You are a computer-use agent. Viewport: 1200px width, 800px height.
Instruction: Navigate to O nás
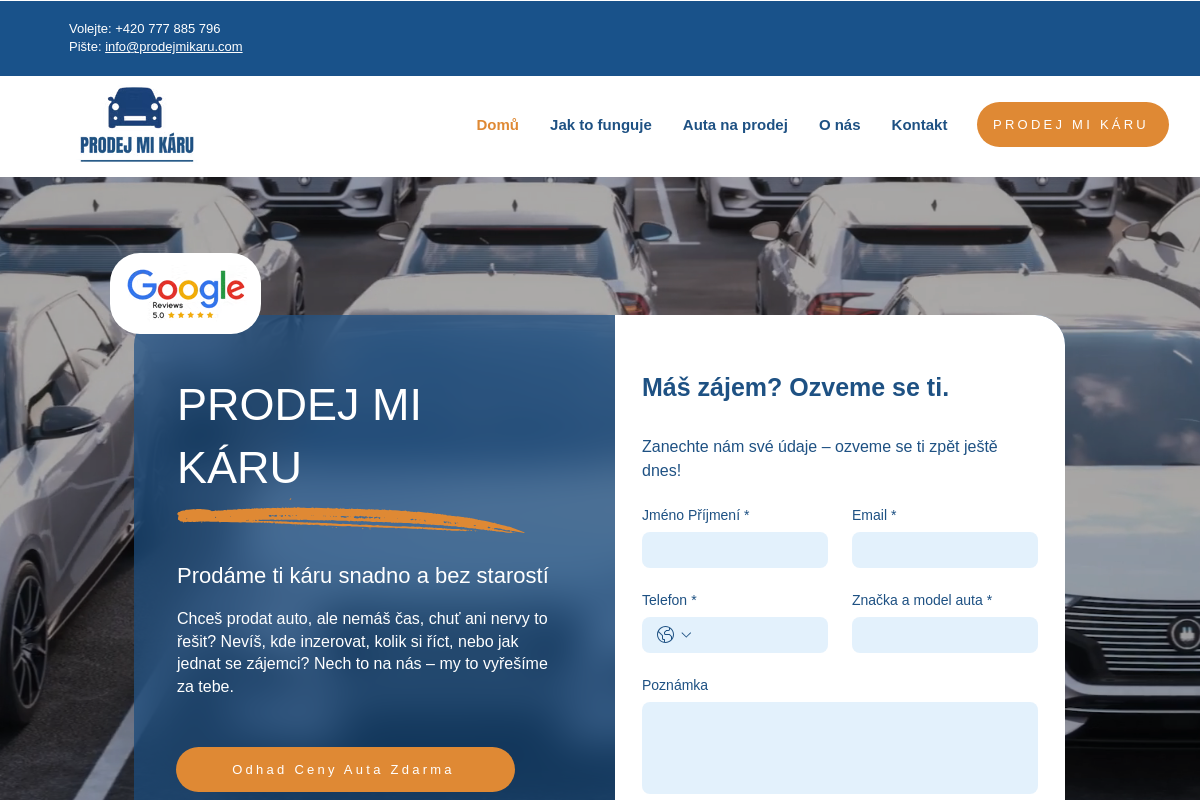(x=840, y=125)
